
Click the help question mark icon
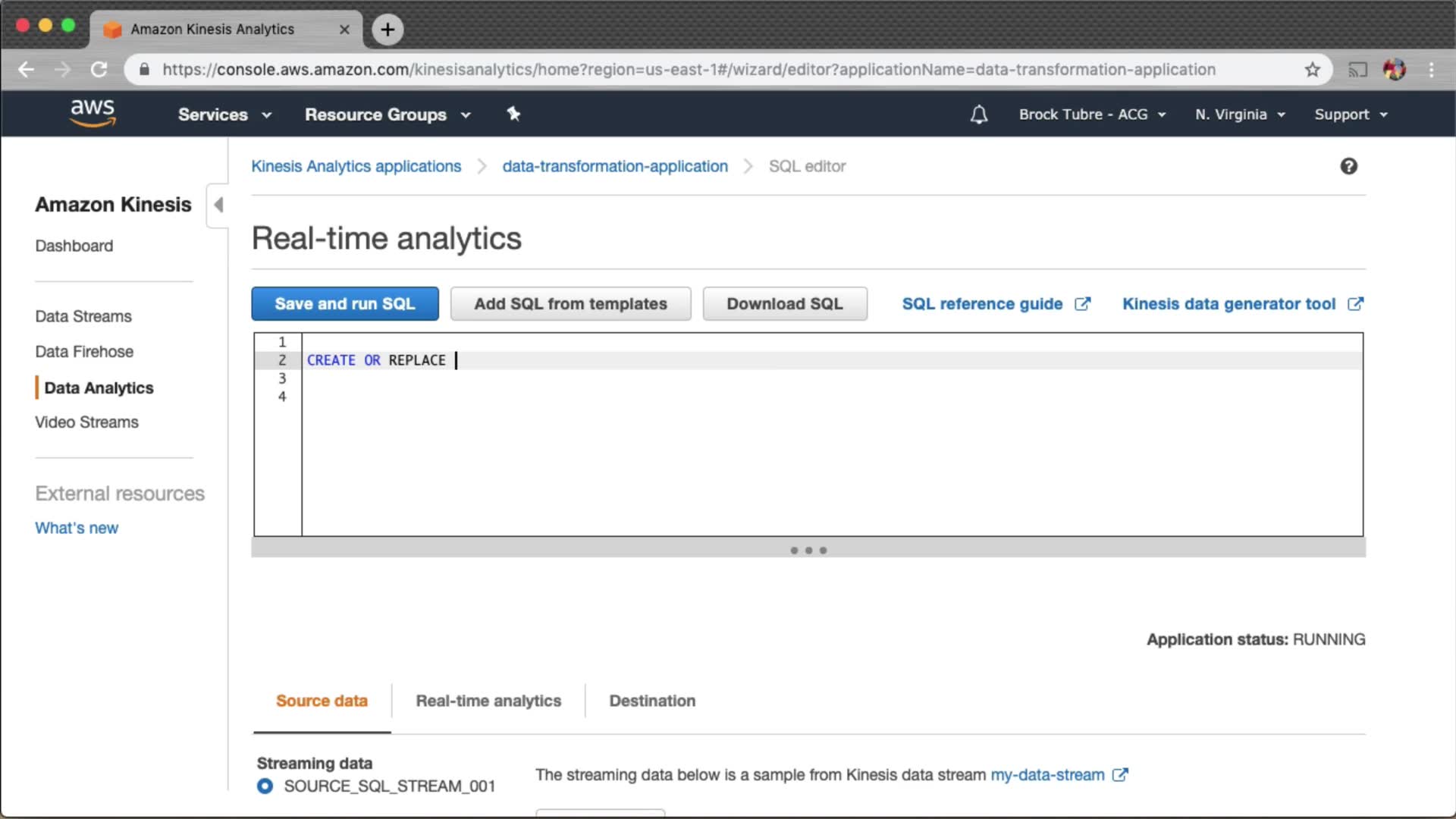coord(1348,166)
